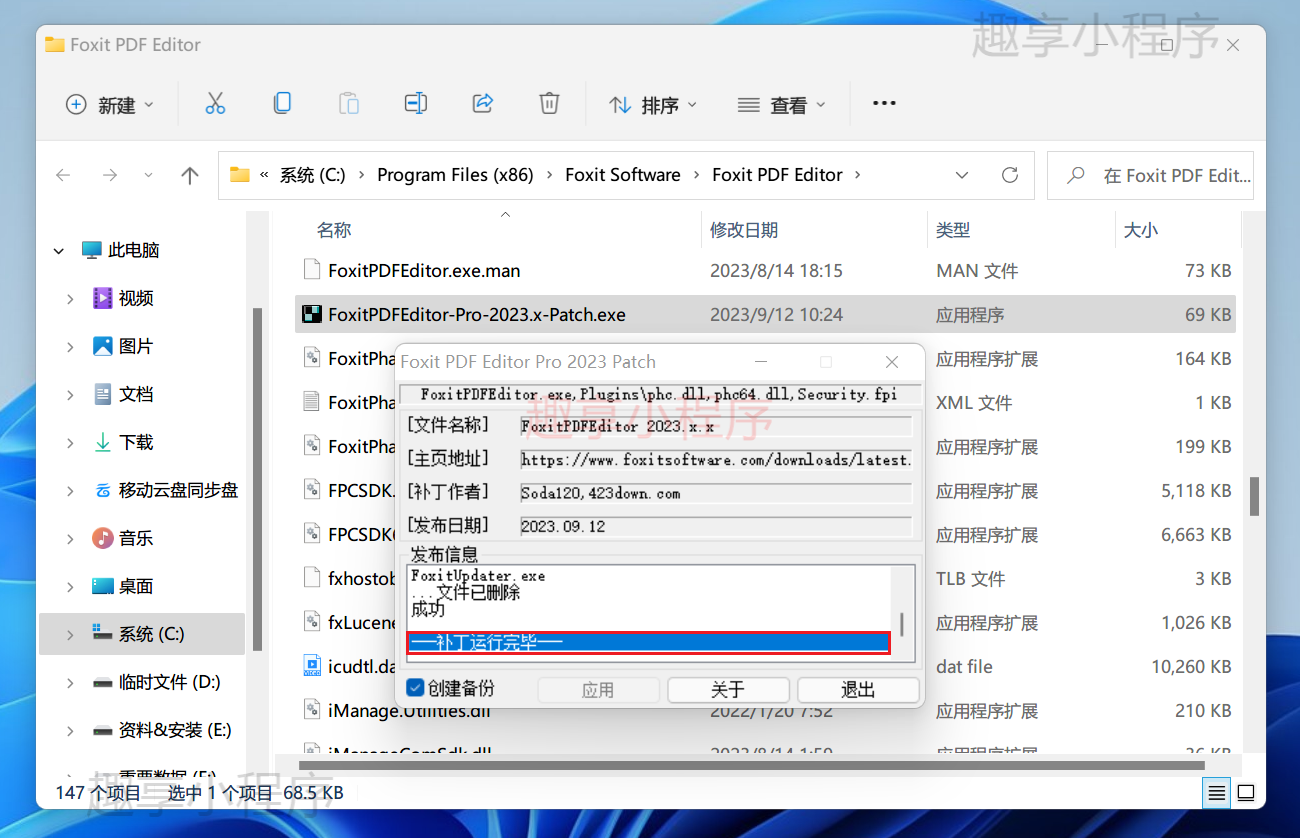1300x838 pixels.
Task: Click the Share icon in toolbar
Action: [x=483, y=103]
